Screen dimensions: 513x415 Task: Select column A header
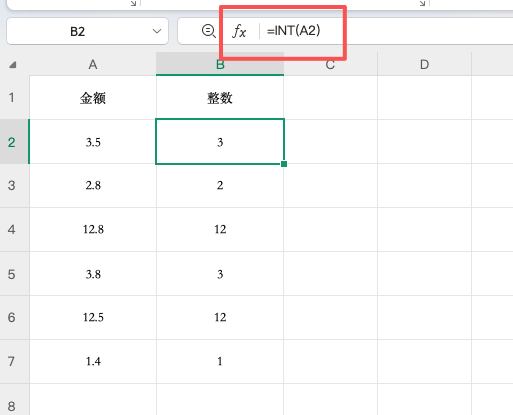(93, 64)
